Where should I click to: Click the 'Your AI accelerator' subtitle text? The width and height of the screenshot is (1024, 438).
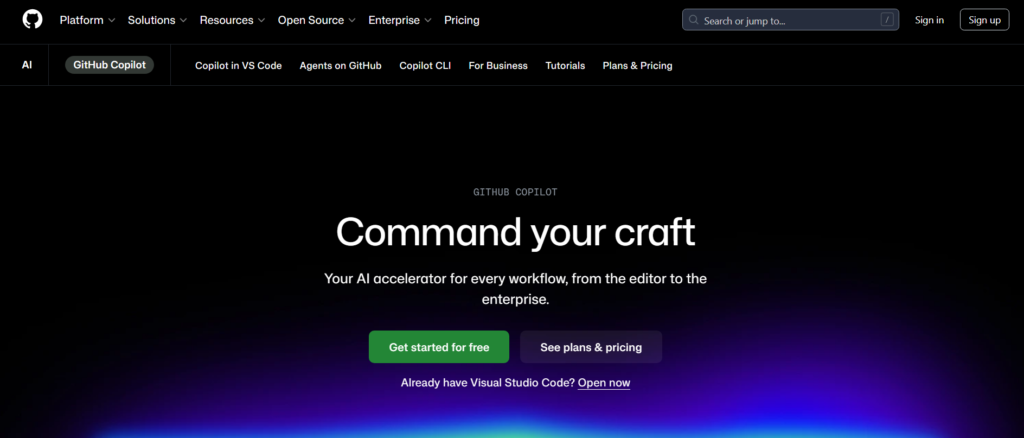pos(515,289)
